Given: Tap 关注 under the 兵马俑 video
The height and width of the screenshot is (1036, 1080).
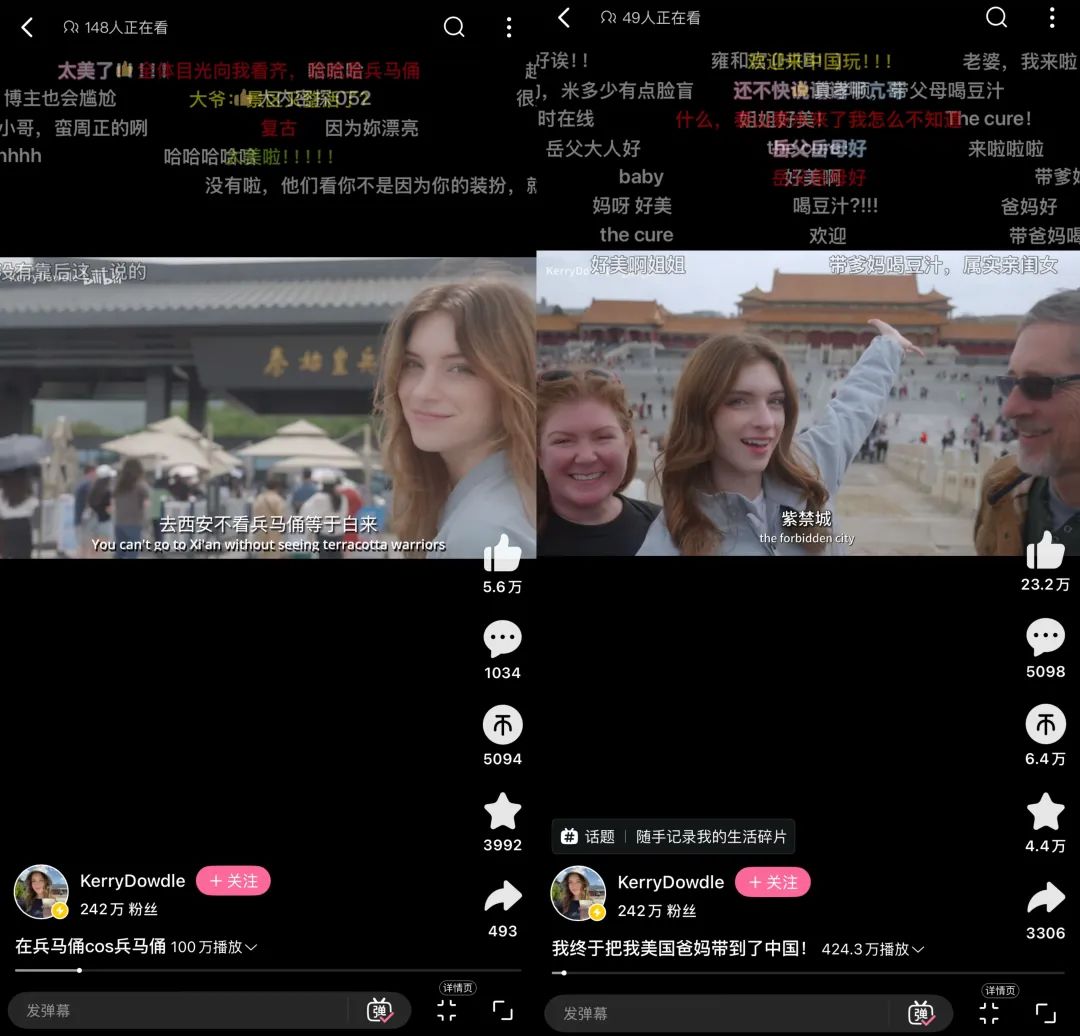Looking at the screenshot, I should 233,881.
